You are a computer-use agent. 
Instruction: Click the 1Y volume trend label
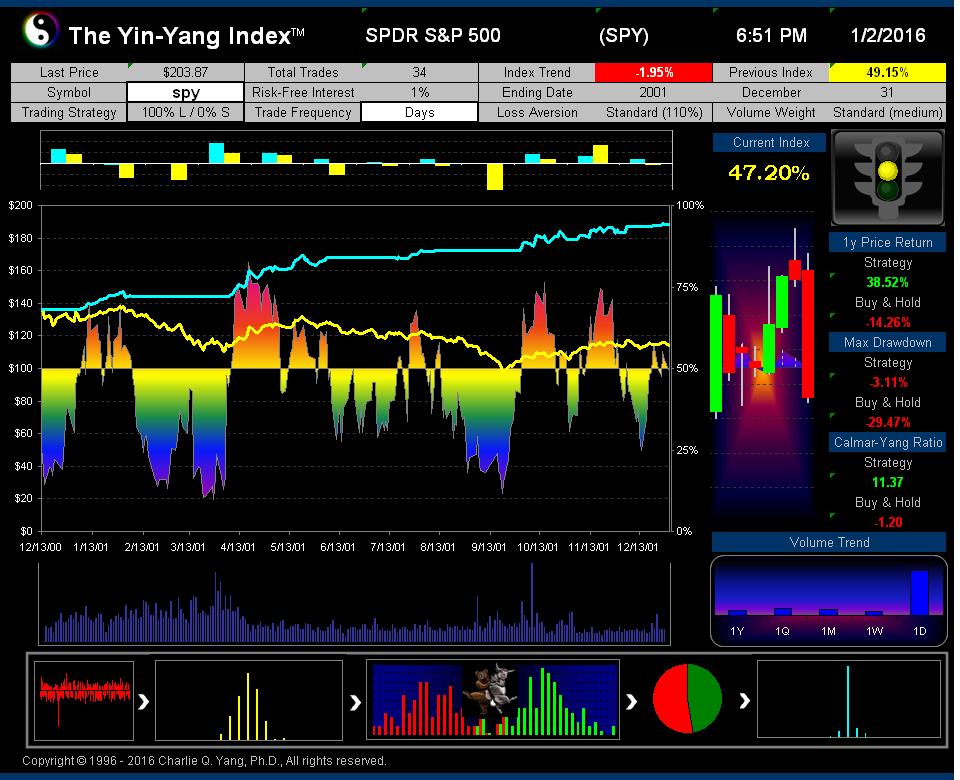pyautogui.click(x=737, y=631)
